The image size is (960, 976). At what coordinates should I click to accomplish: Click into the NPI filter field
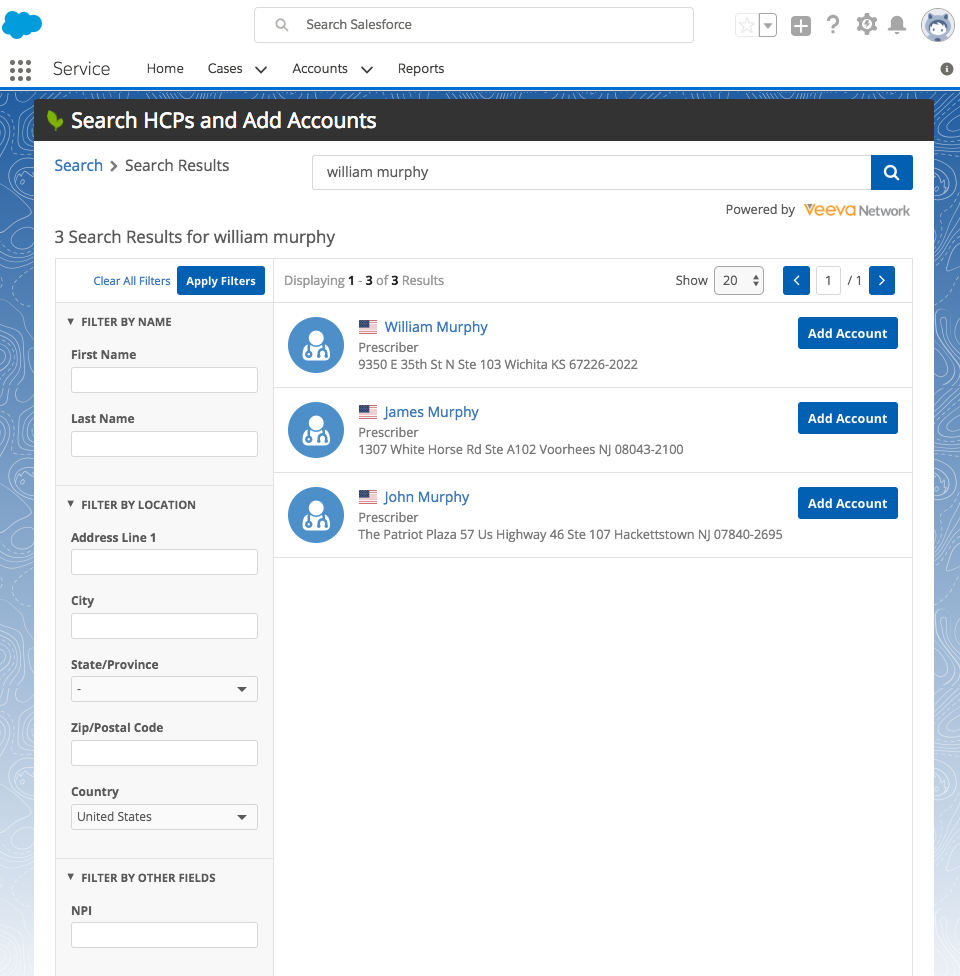pos(164,935)
